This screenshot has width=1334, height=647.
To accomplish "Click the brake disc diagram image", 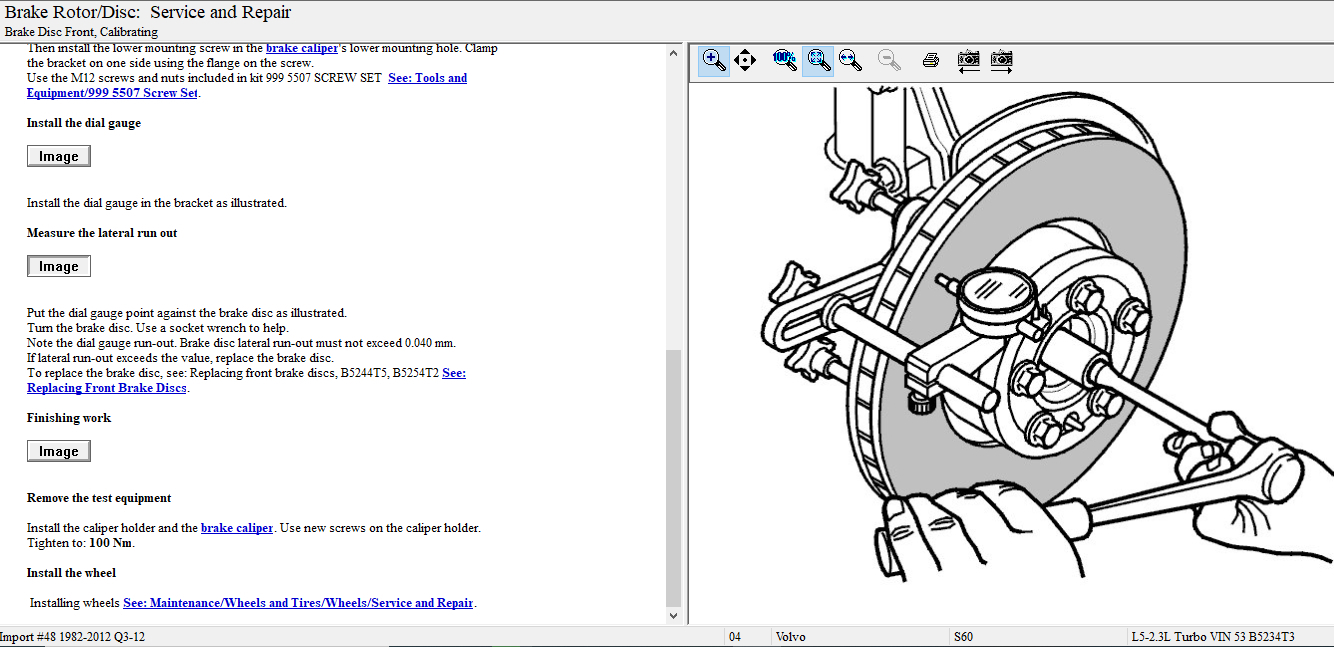I will 1010,350.
